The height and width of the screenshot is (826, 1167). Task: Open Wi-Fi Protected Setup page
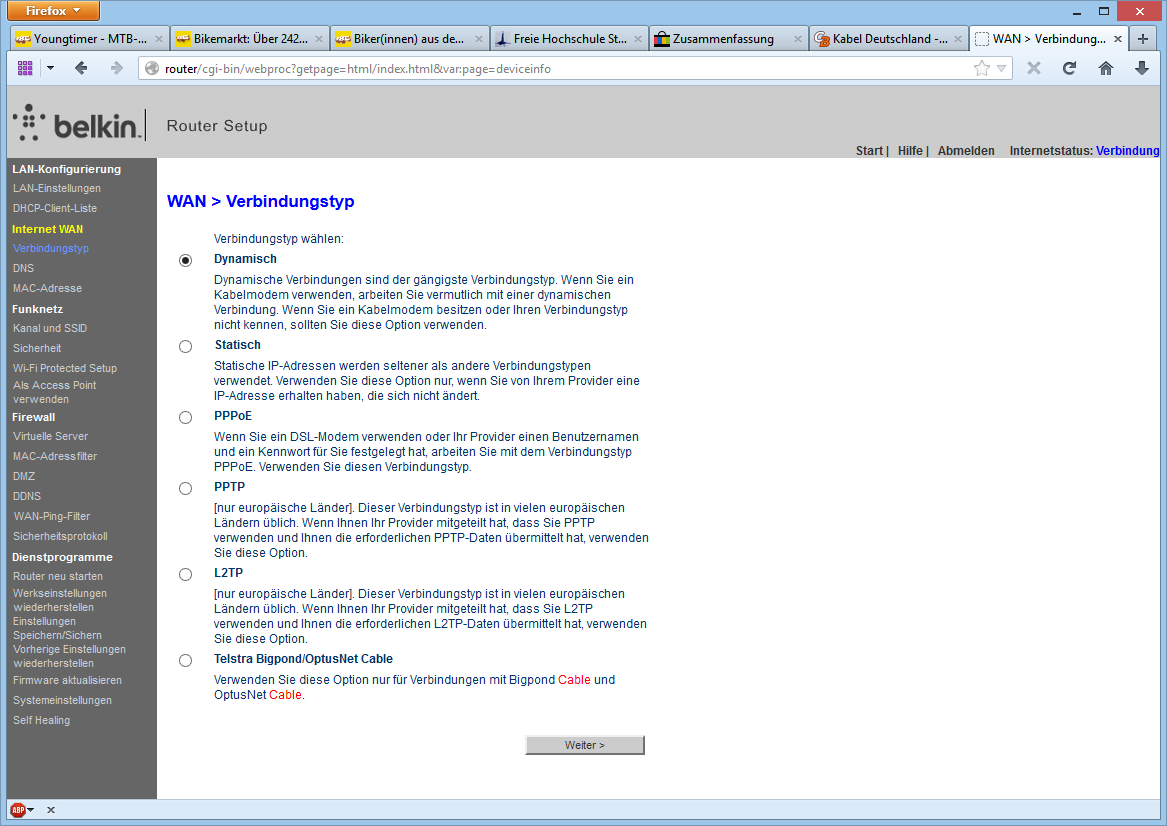pyautogui.click(x=65, y=368)
